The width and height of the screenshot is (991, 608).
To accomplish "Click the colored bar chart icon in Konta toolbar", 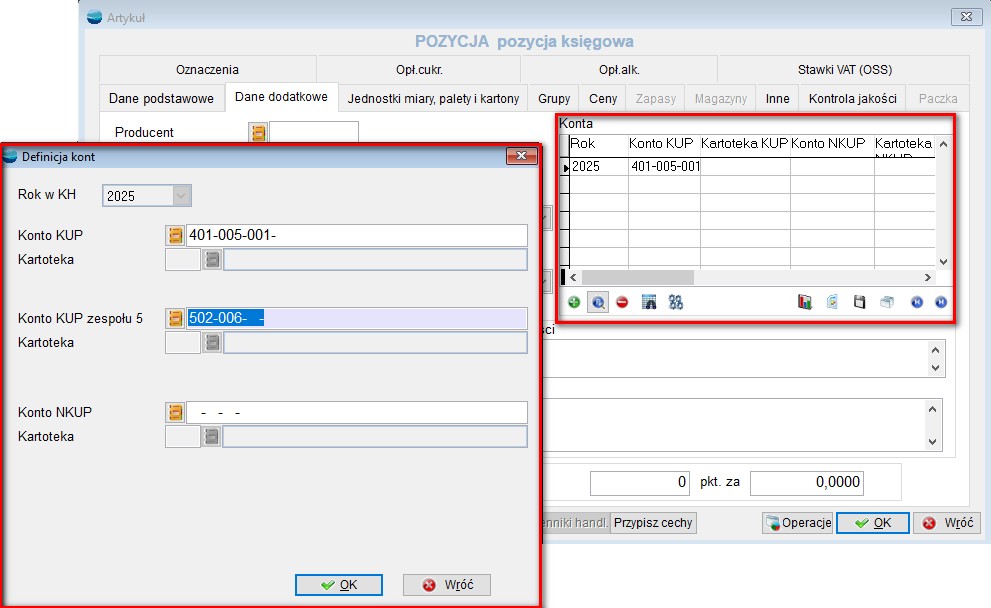I will [805, 302].
